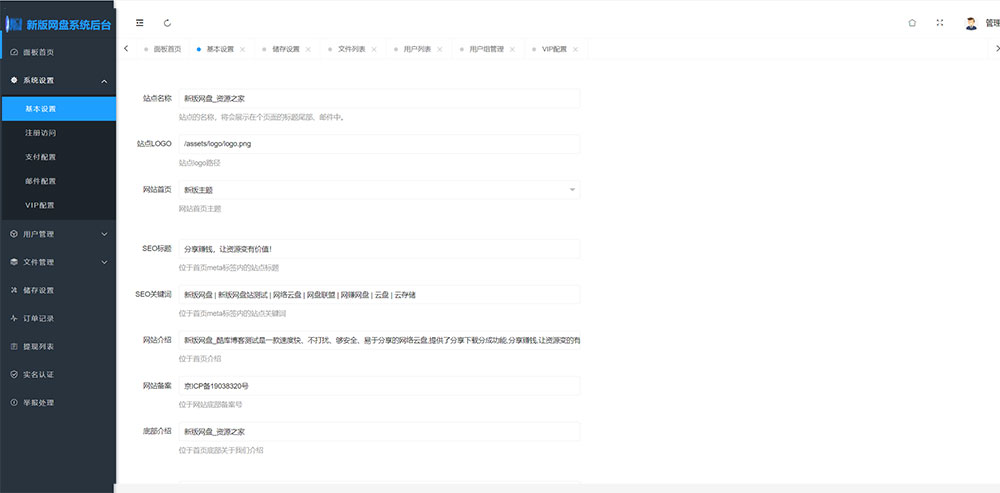The height and width of the screenshot is (493, 1000).
Task: Collapse sidebar using the menu fold icon
Action: pos(139,22)
